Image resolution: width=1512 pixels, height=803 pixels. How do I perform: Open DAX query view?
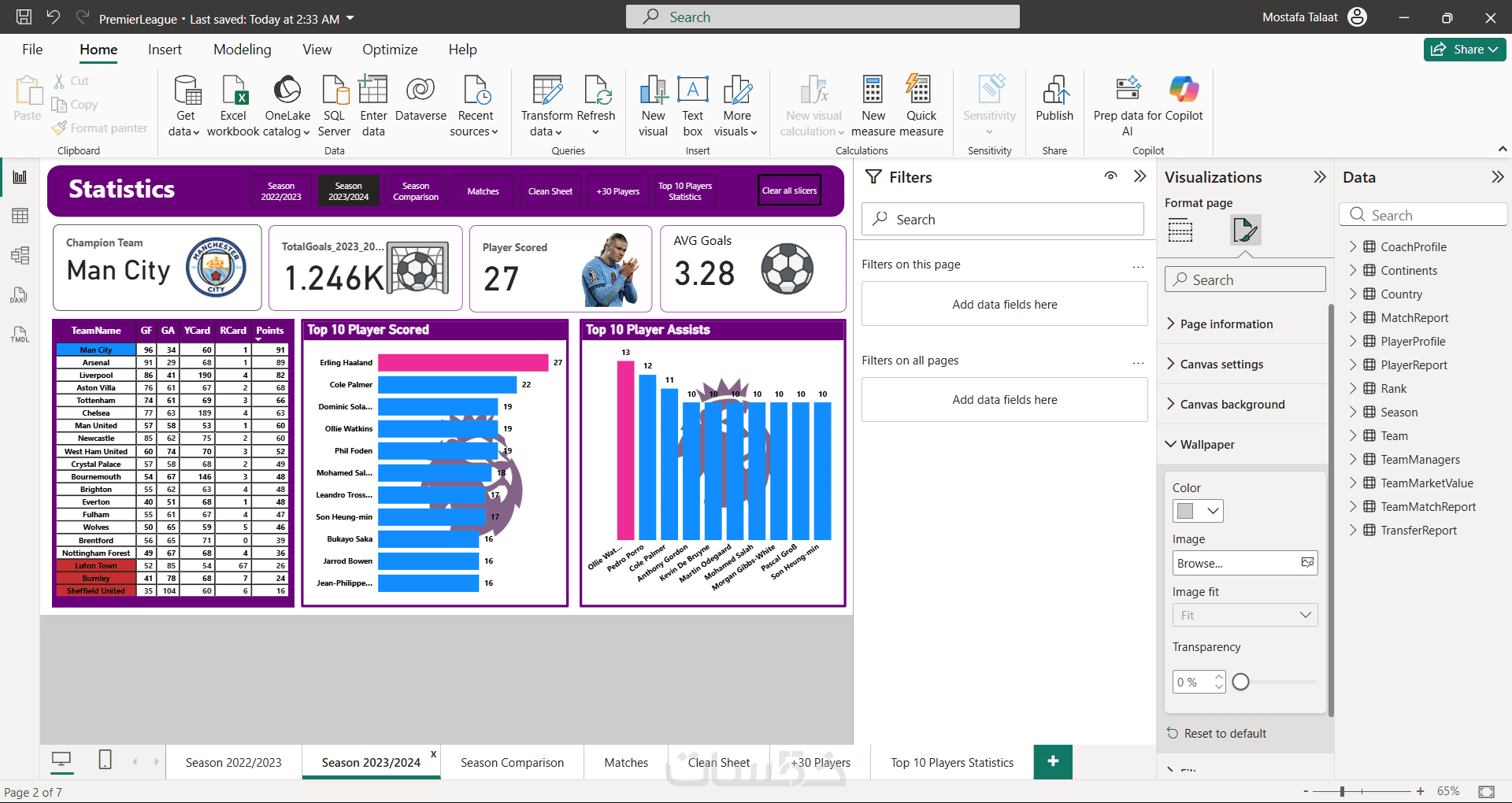coord(20,295)
